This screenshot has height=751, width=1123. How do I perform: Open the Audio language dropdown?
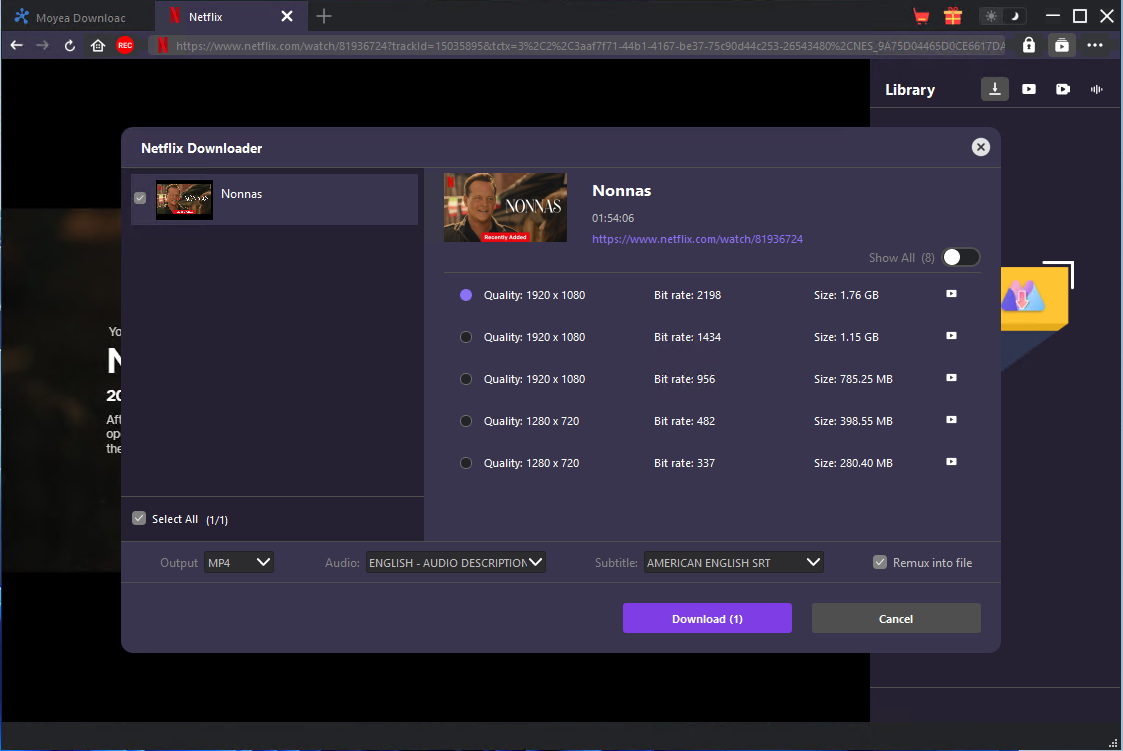click(x=456, y=562)
